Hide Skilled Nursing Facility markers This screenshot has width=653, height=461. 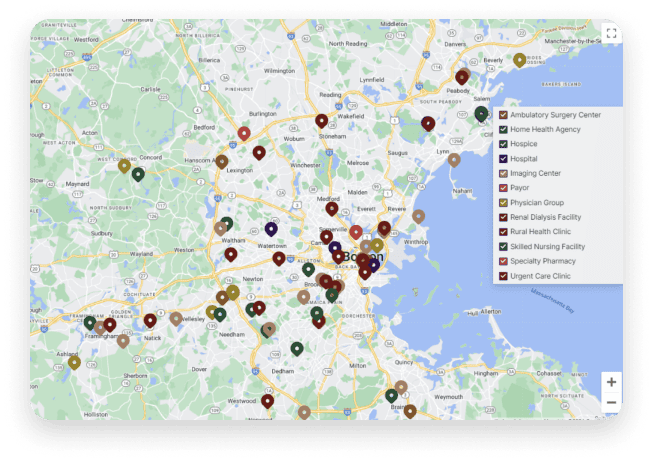pos(503,246)
